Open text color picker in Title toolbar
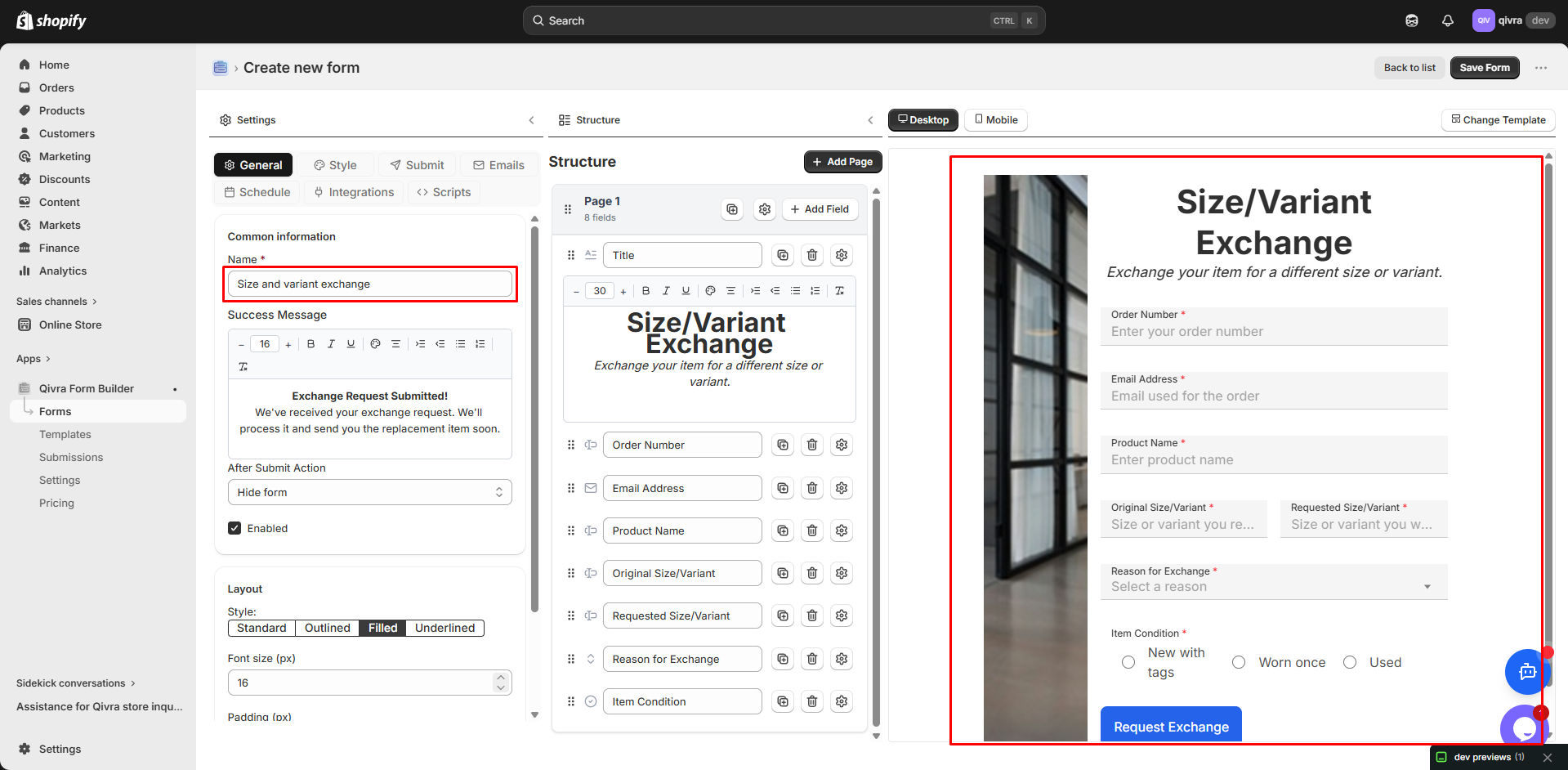The height and width of the screenshot is (770, 1568). tap(710, 290)
